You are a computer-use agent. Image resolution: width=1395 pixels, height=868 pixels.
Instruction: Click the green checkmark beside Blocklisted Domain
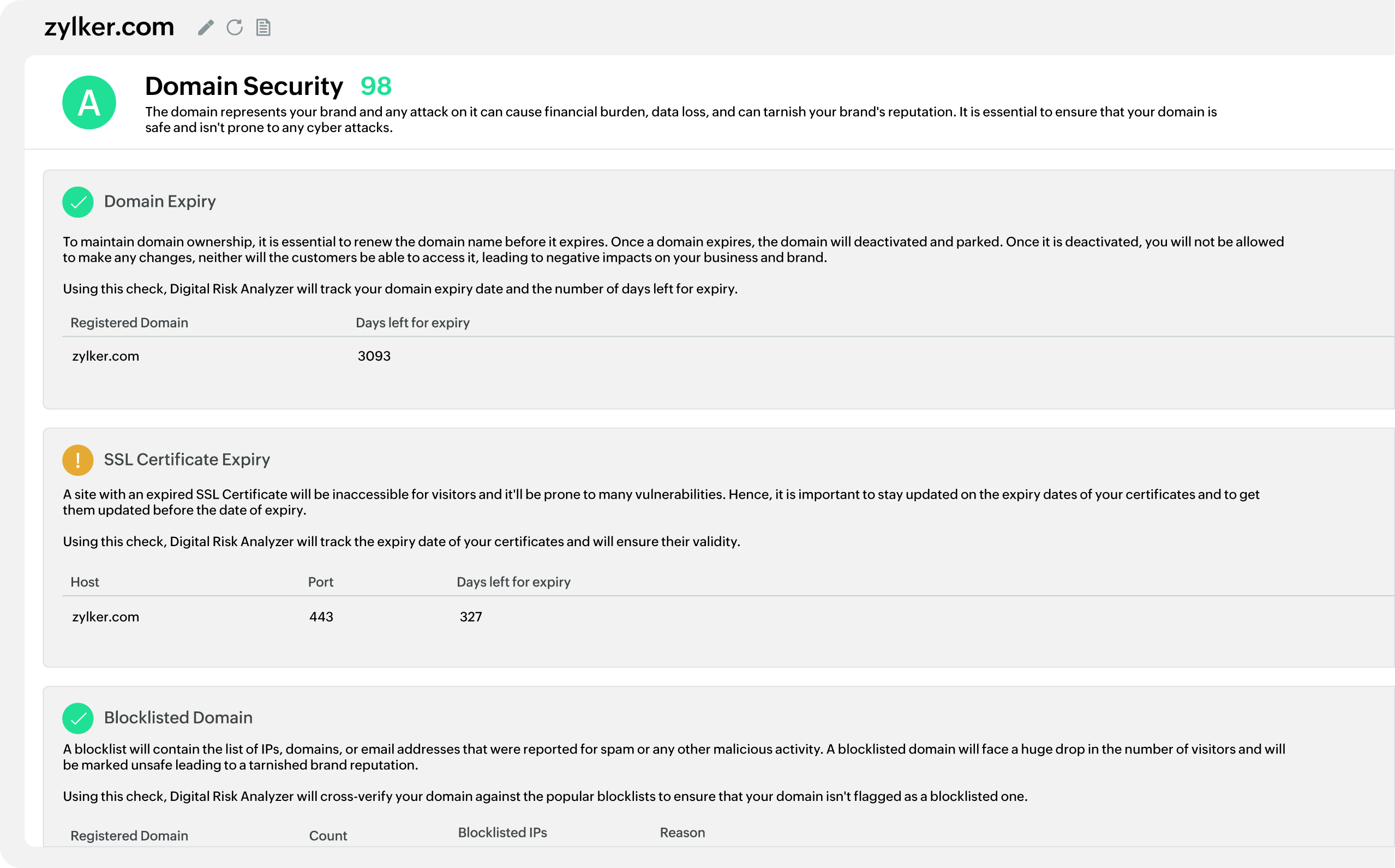click(78, 718)
